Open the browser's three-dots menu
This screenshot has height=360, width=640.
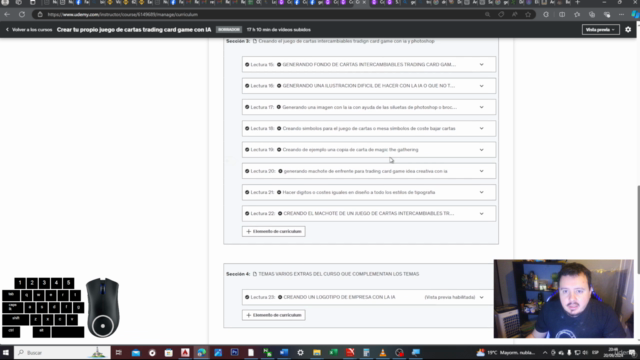pos(621,15)
